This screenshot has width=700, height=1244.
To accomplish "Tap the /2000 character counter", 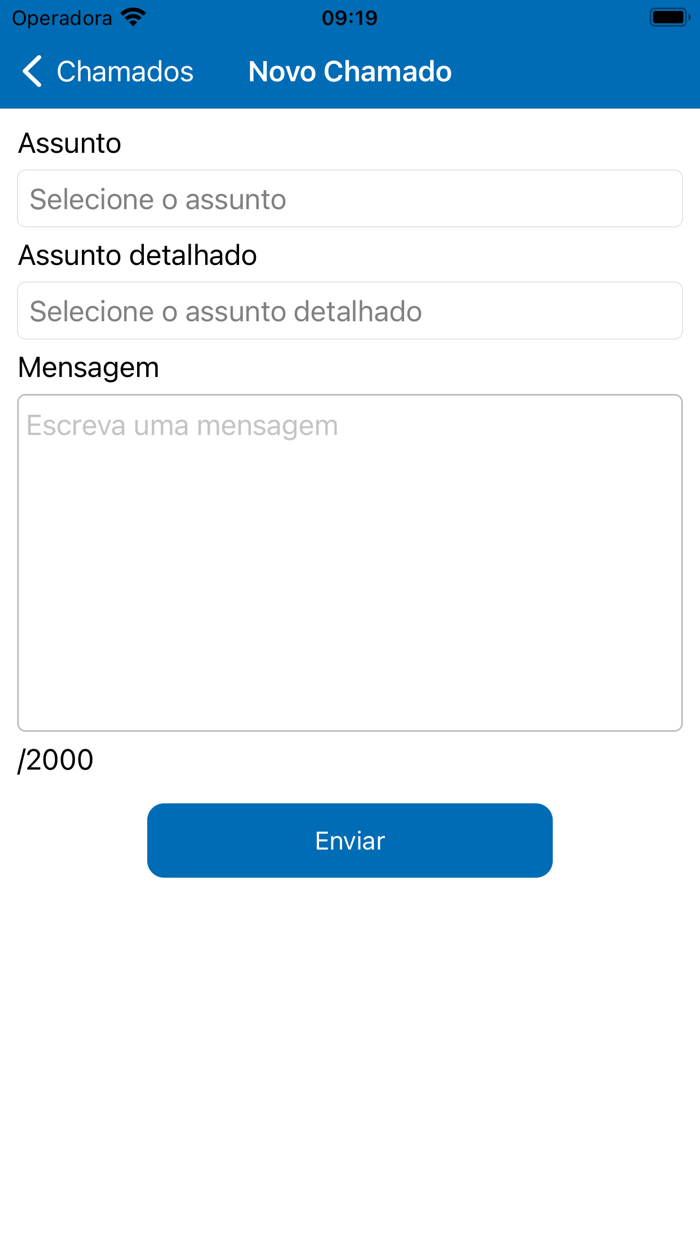I will click(x=55, y=760).
